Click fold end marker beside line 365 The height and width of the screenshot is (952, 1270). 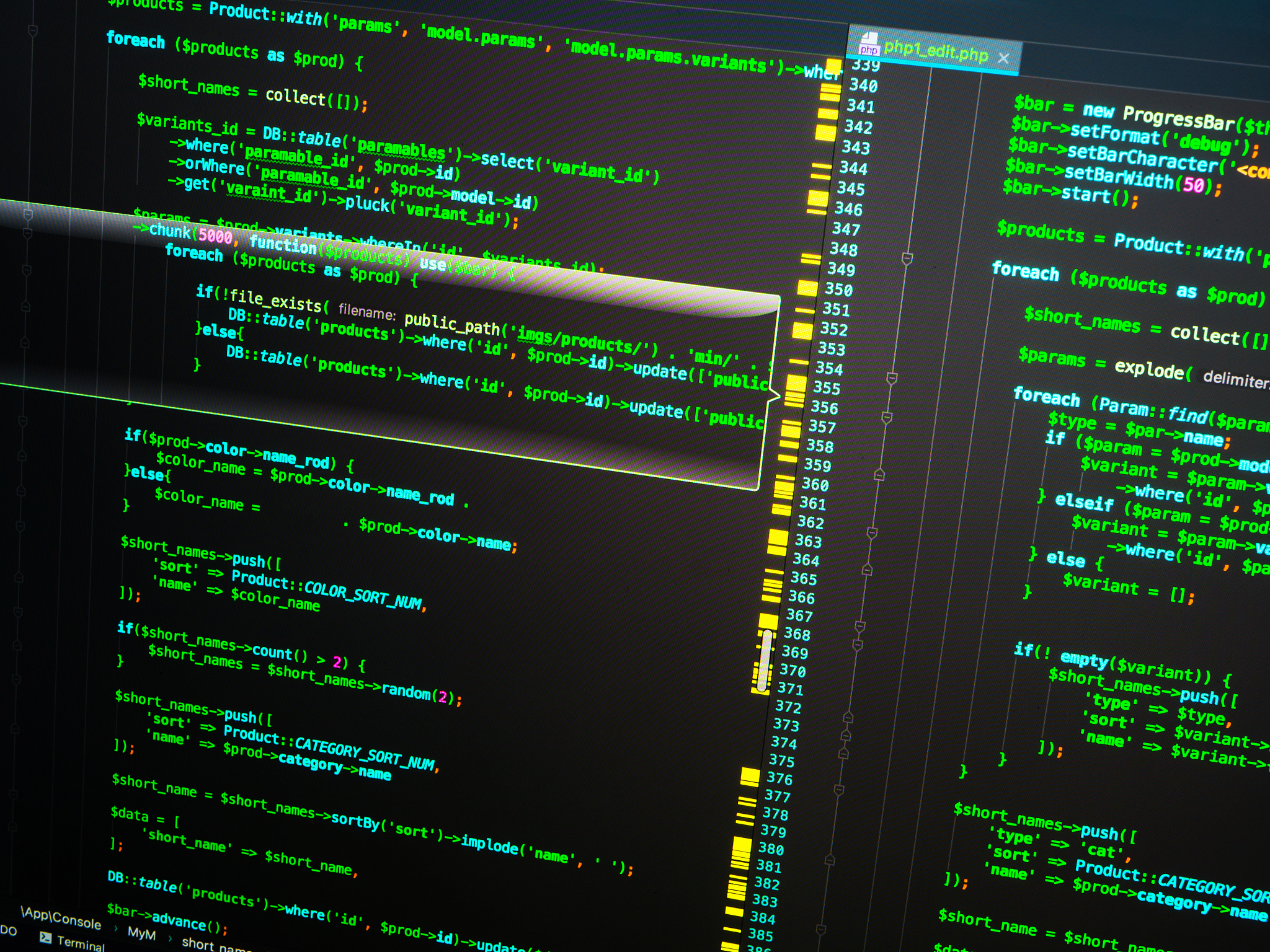tap(868, 570)
